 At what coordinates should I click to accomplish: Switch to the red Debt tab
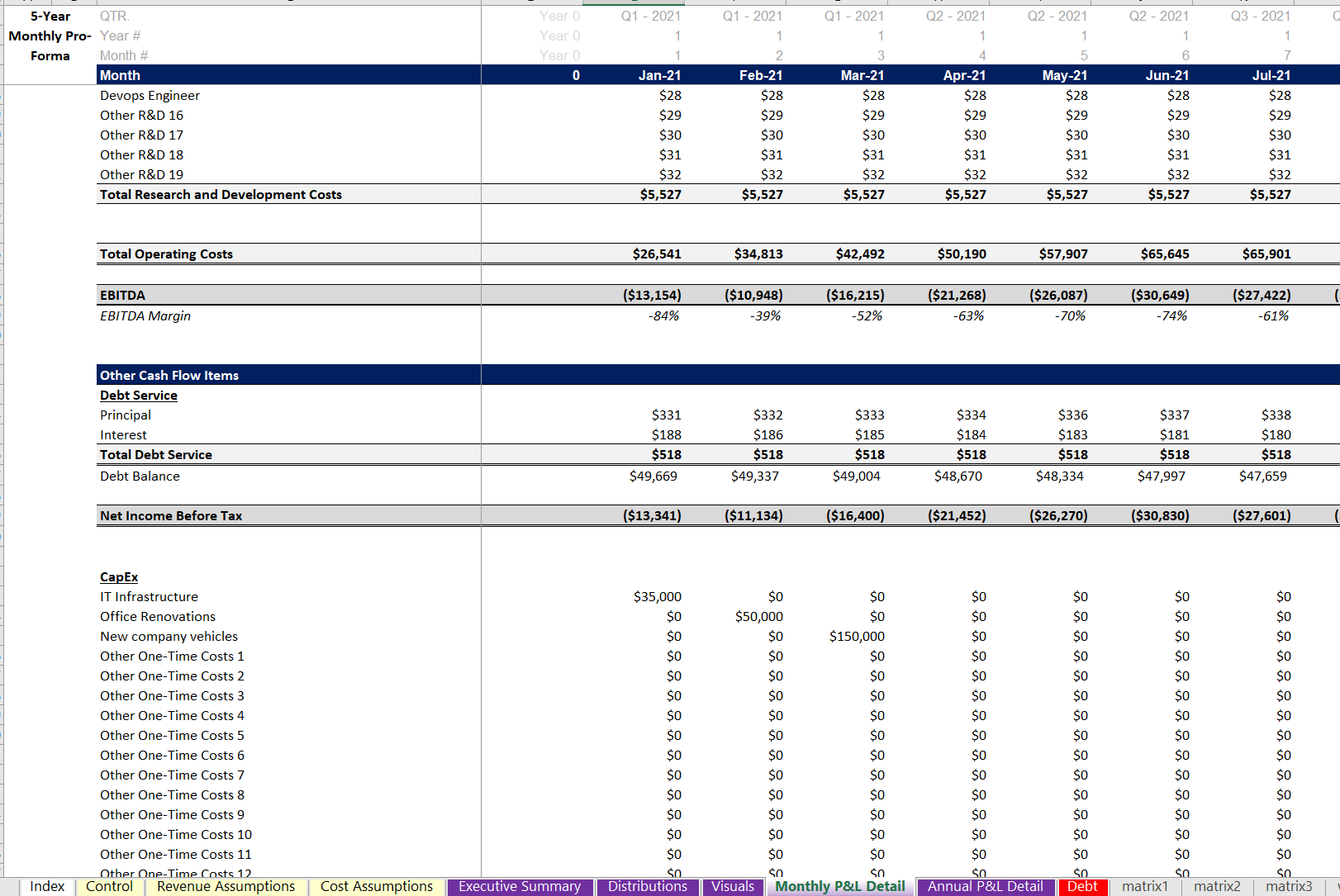coord(1082,886)
